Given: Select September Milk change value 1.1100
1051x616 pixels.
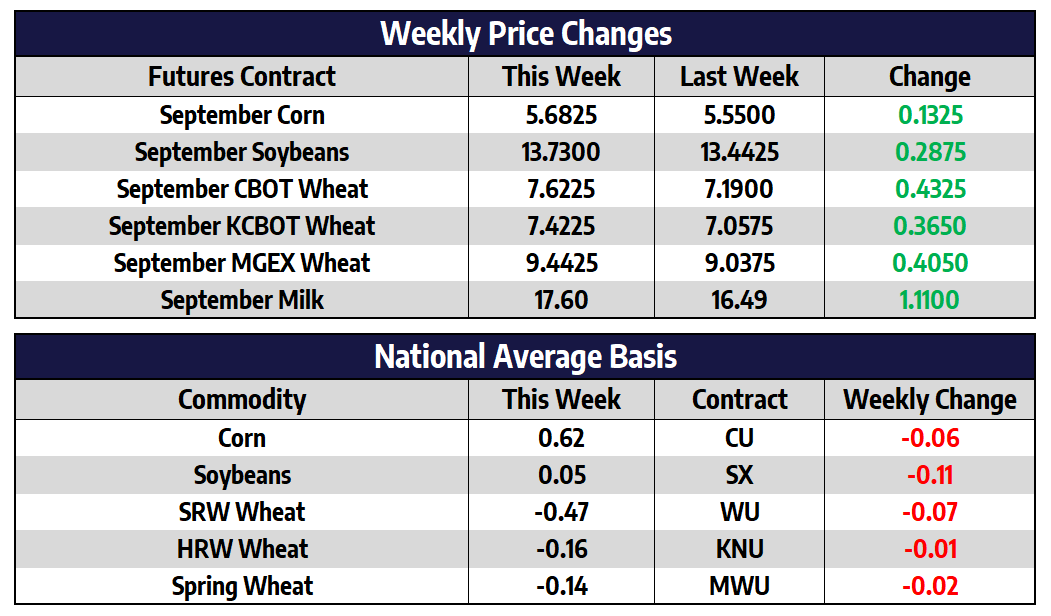Looking at the screenshot, I should (930, 300).
